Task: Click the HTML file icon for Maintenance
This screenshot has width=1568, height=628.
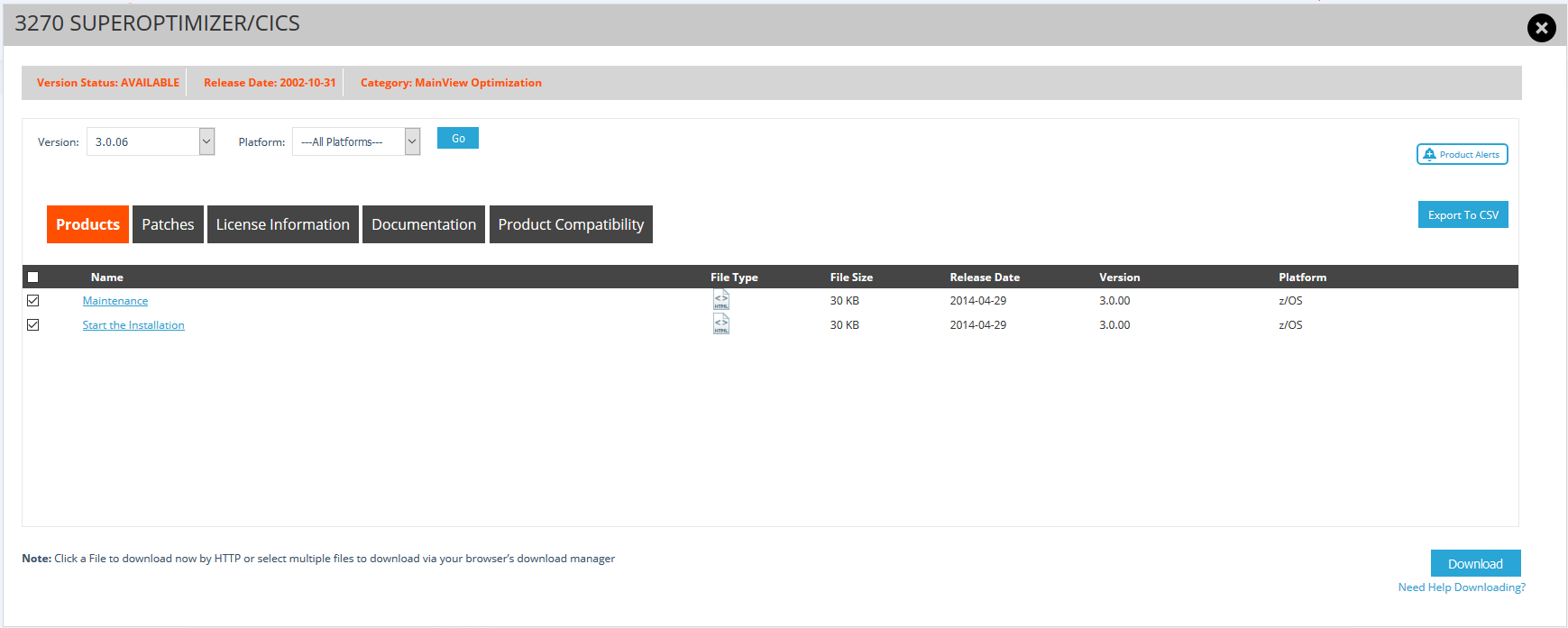Action: [x=720, y=300]
